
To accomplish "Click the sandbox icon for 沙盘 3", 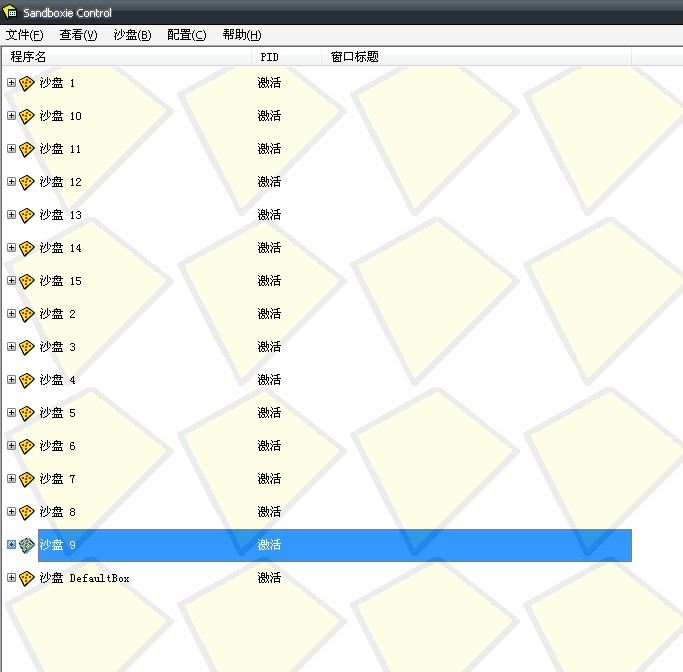I will click(x=27, y=347).
